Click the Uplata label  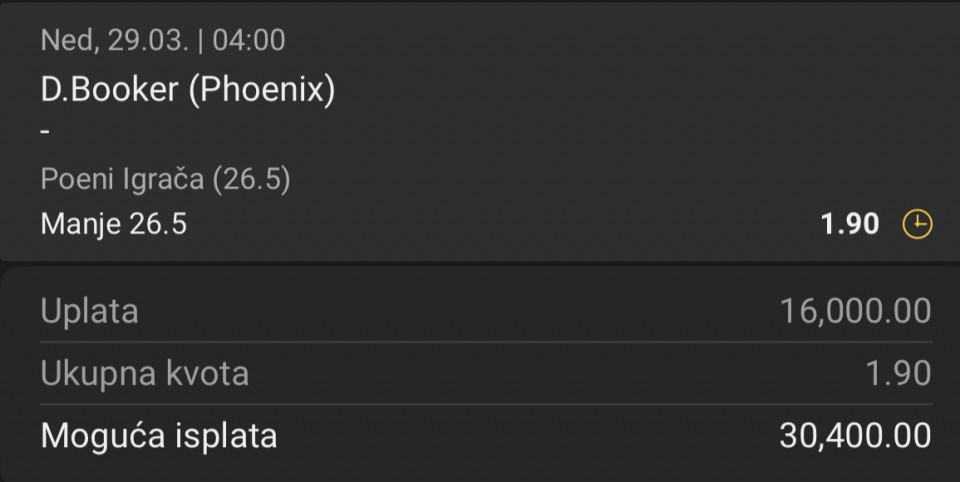[x=89, y=311]
